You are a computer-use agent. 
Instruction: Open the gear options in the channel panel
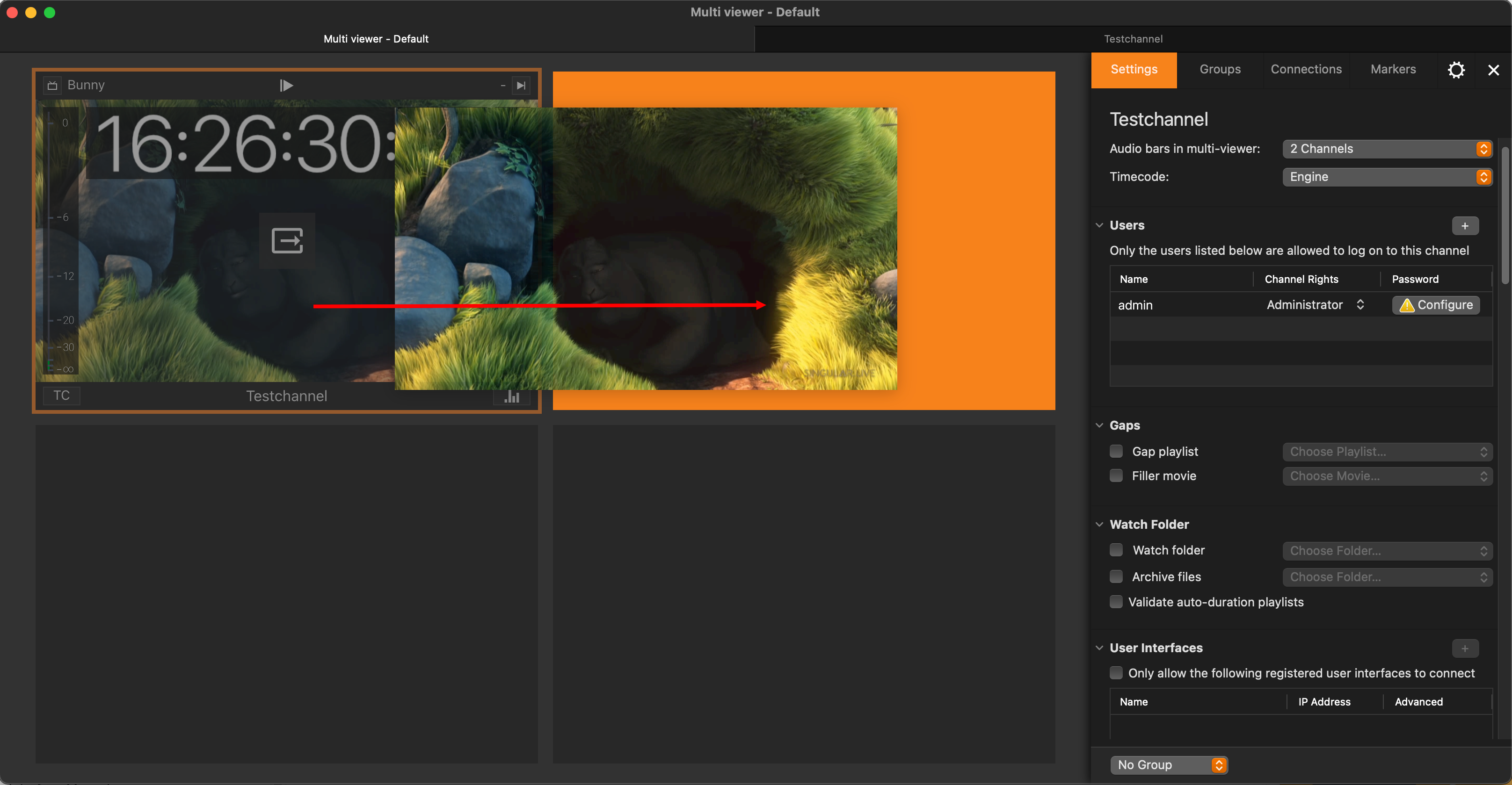(1456, 71)
